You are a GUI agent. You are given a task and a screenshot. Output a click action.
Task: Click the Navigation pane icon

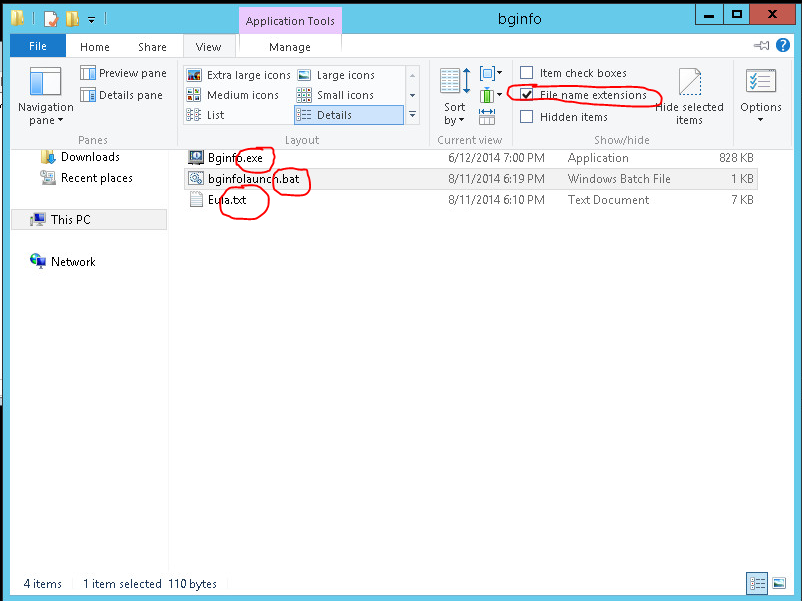point(45,81)
